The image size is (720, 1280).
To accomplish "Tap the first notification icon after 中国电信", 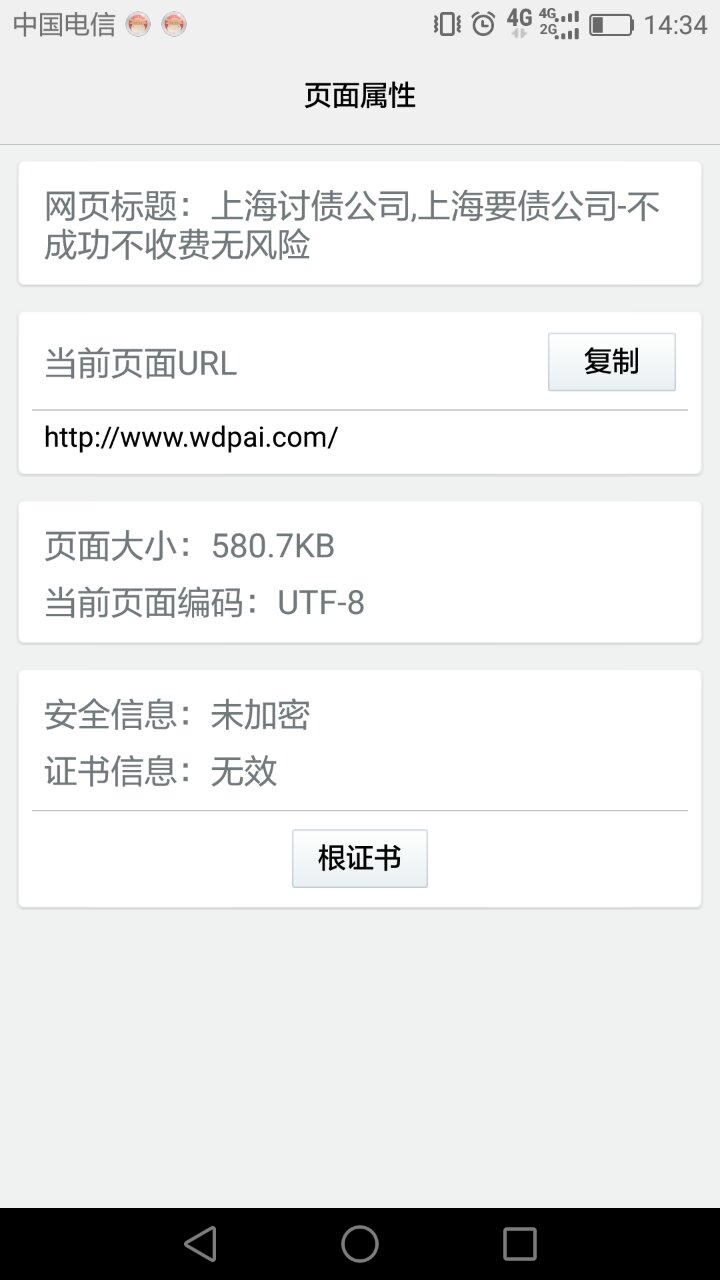I will 138,25.
